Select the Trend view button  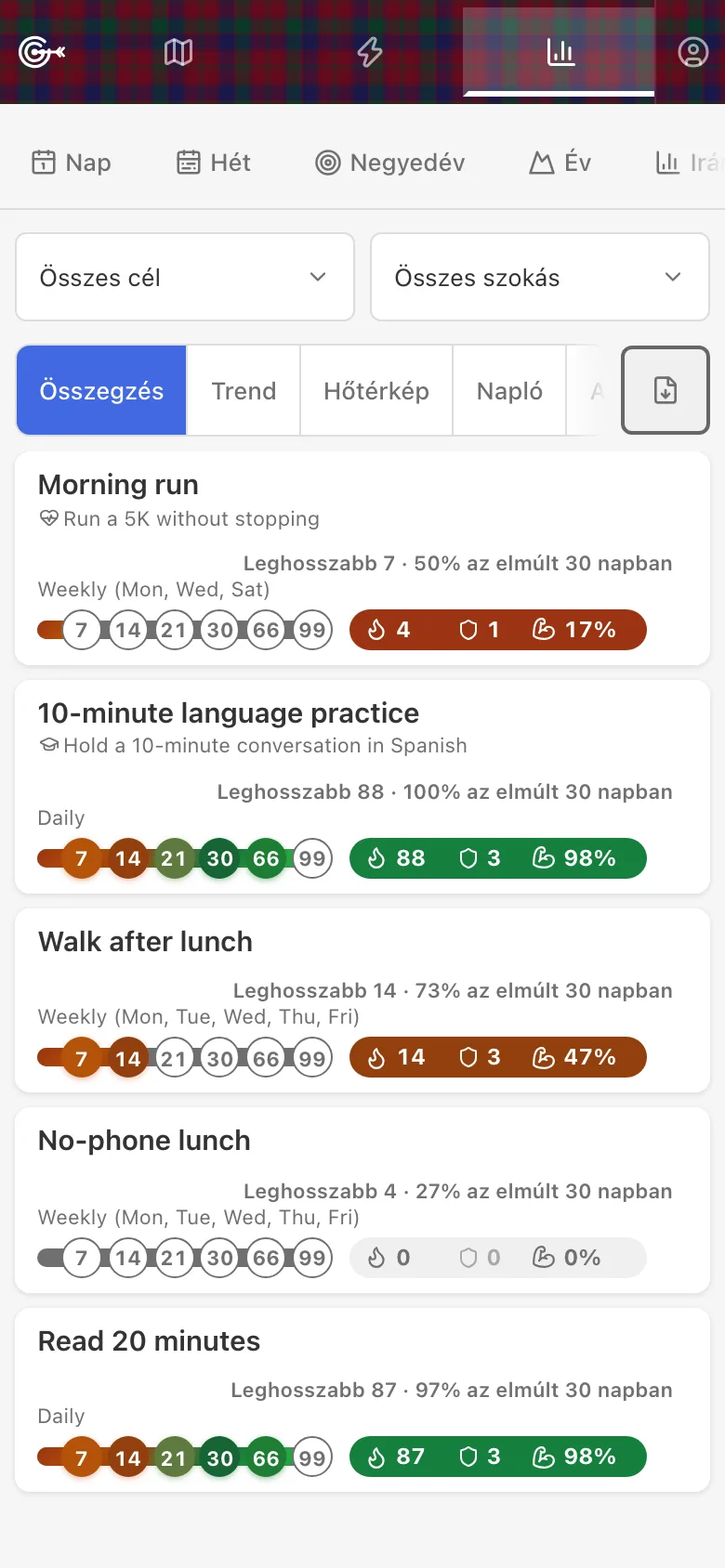pyautogui.click(x=244, y=390)
